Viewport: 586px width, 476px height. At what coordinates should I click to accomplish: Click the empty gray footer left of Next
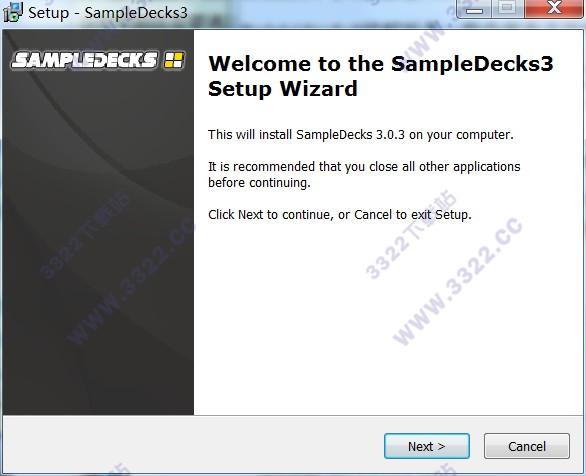point(192,445)
